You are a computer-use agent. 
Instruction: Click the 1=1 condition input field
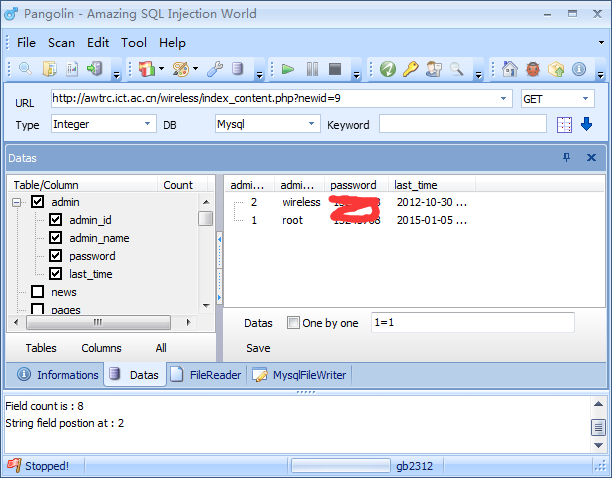point(473,323)
